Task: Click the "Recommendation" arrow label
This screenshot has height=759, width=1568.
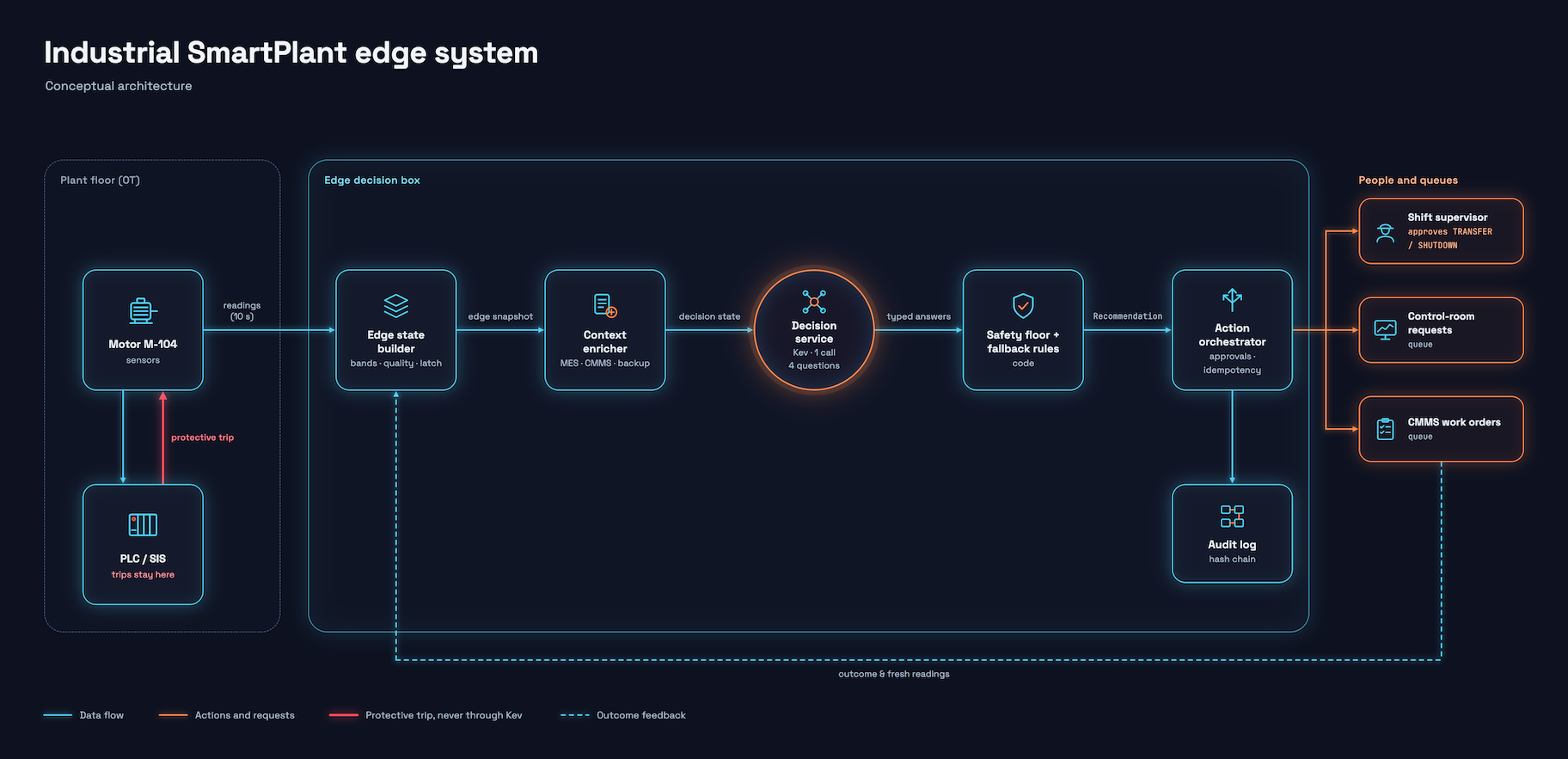Action: point(1128,316)
